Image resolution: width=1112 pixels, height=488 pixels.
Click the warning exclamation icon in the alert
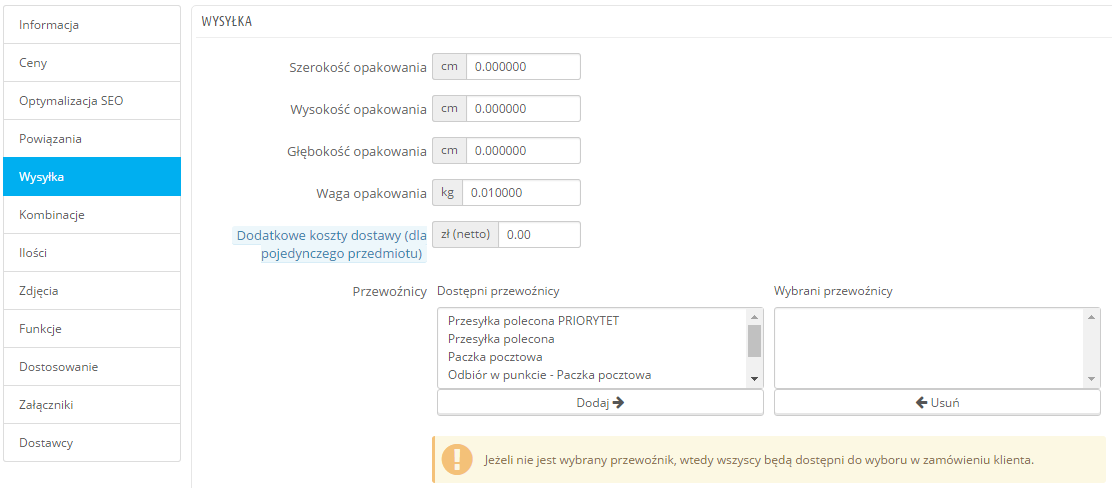click(x=456, y=460)
